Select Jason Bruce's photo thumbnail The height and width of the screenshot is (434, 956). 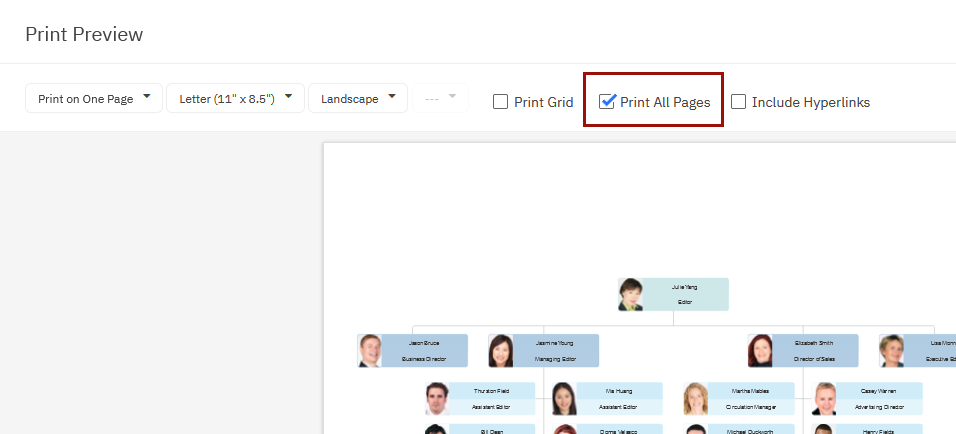tap(371, 351)
